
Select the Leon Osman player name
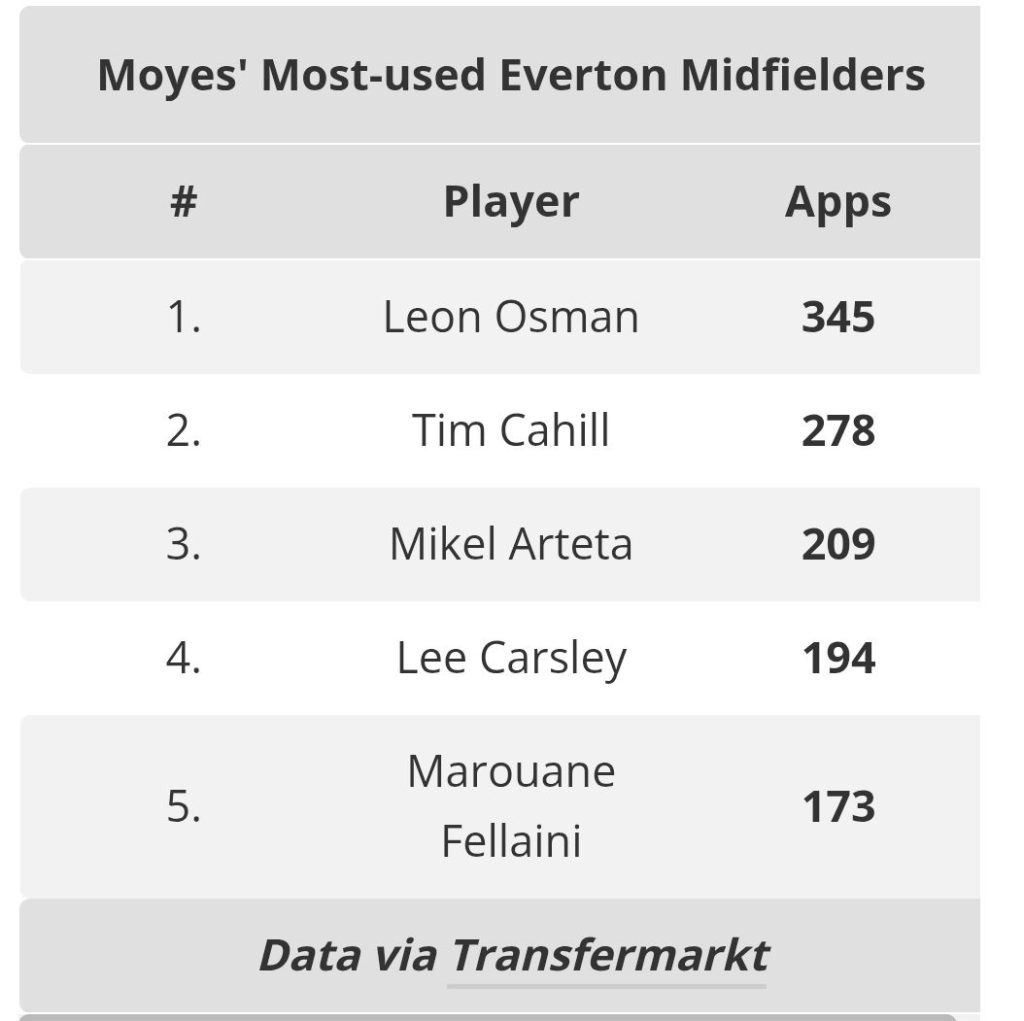click(511, 317)
